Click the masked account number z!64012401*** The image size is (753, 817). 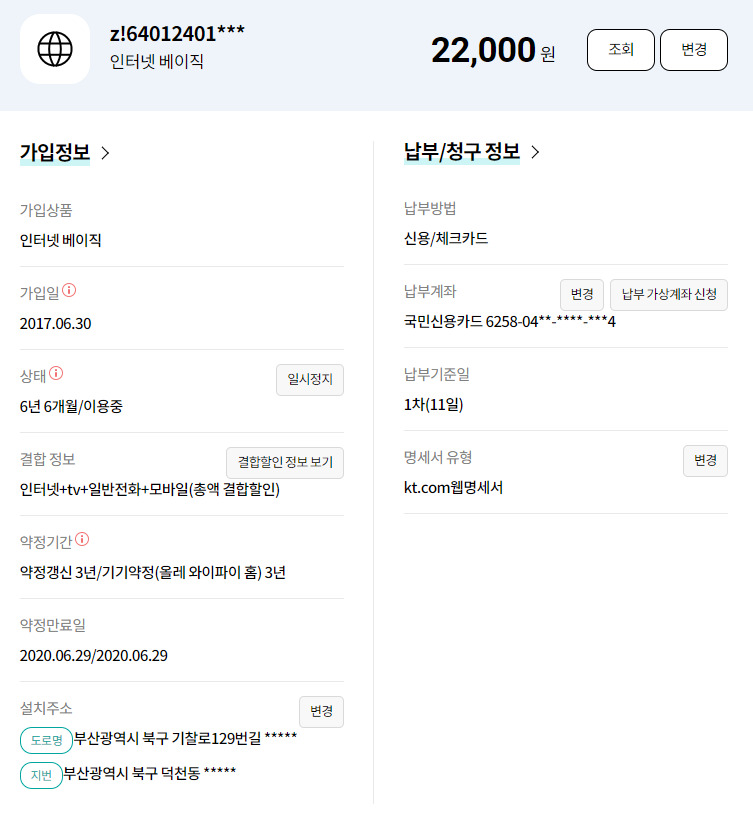177,33
